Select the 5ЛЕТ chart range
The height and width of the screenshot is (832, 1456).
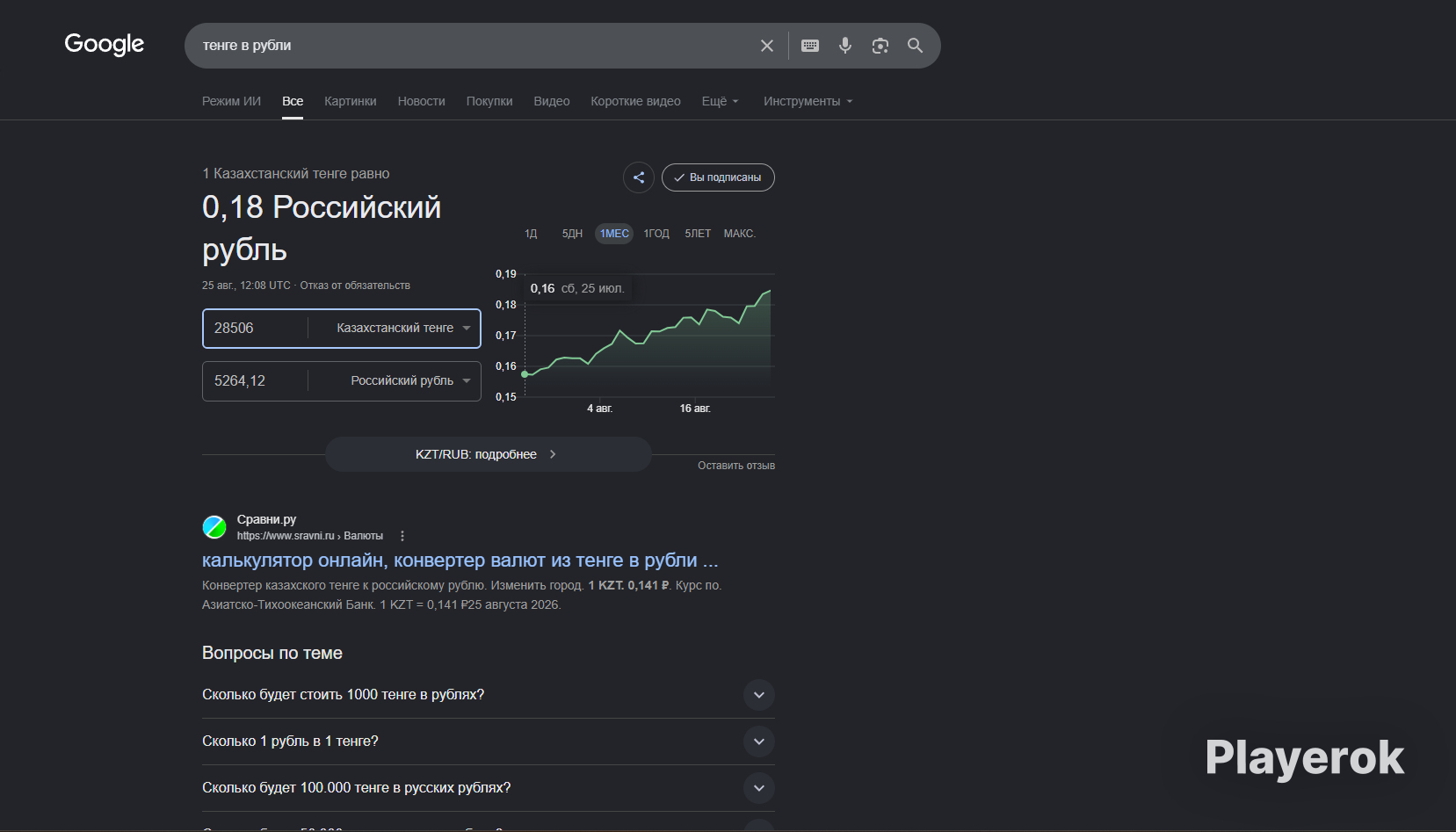pyautogui.click(x=698, y=234)
